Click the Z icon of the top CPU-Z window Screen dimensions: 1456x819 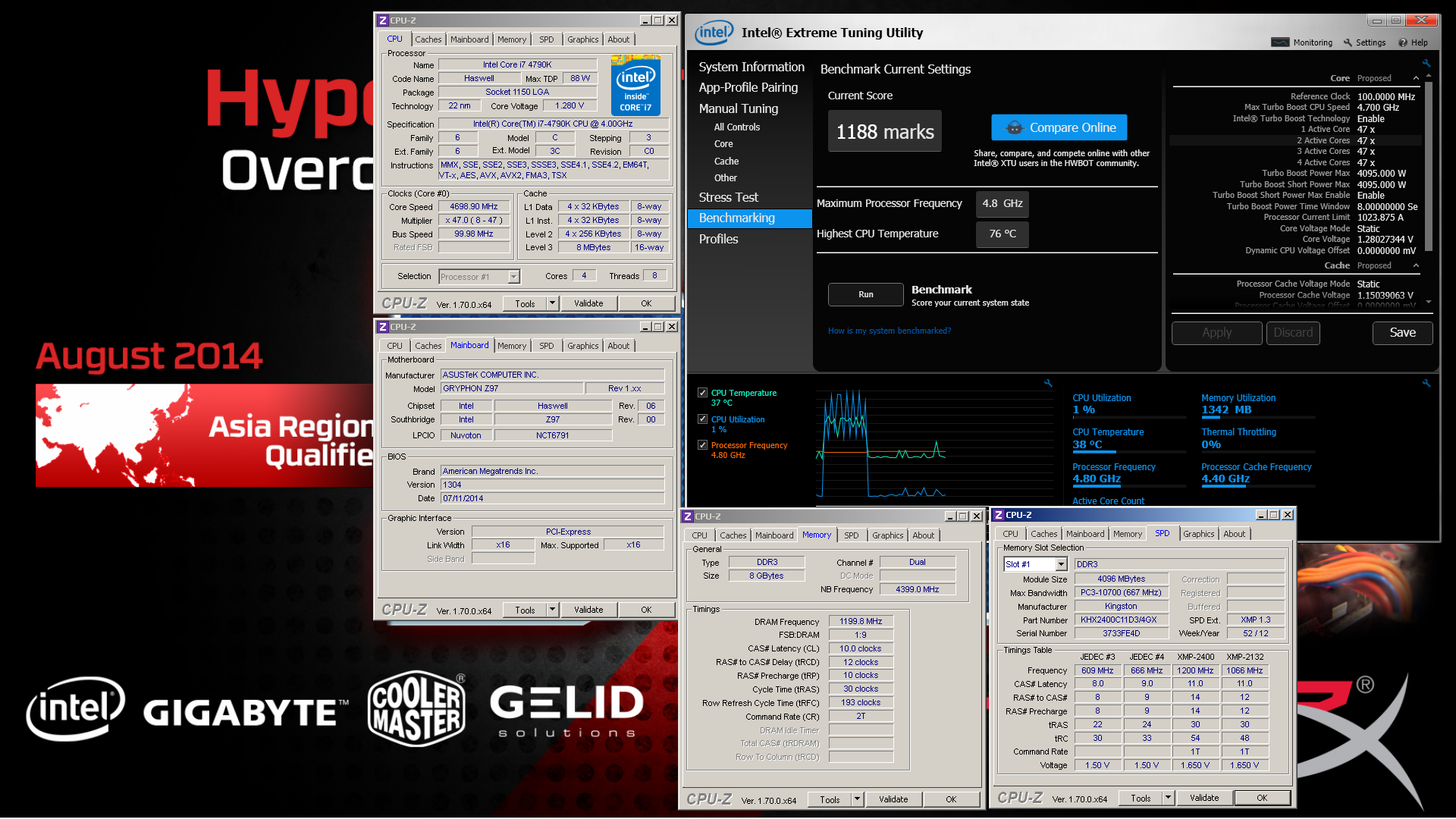click(x=383, y=20)
